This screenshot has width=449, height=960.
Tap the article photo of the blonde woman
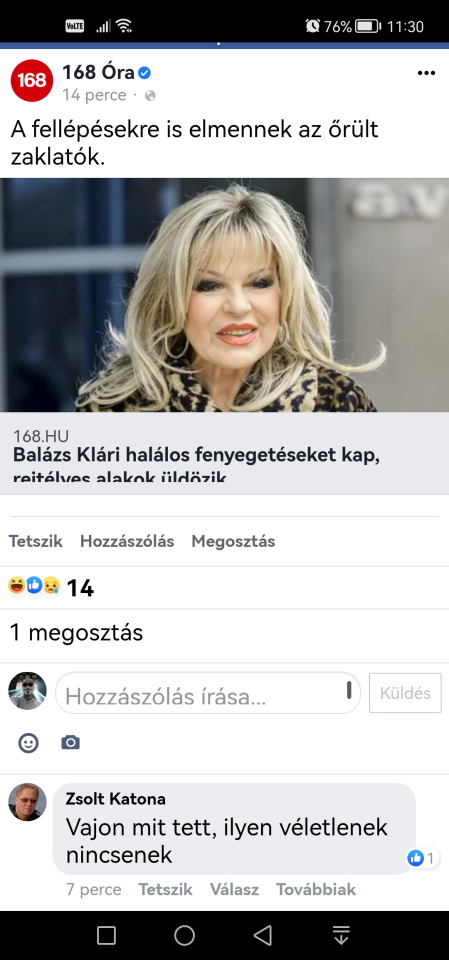tap(224, 294)
